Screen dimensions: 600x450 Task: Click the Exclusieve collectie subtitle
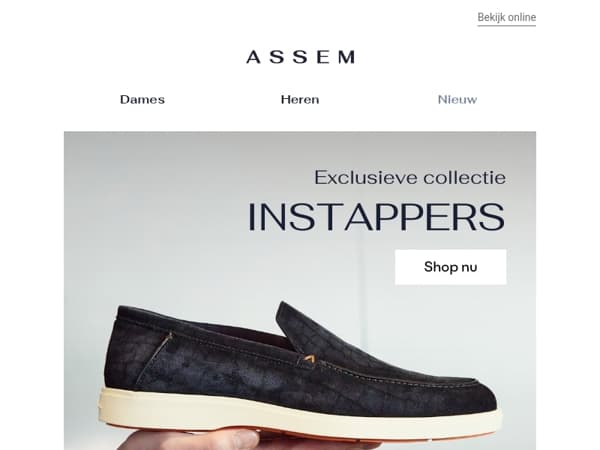tap(410, 178)
